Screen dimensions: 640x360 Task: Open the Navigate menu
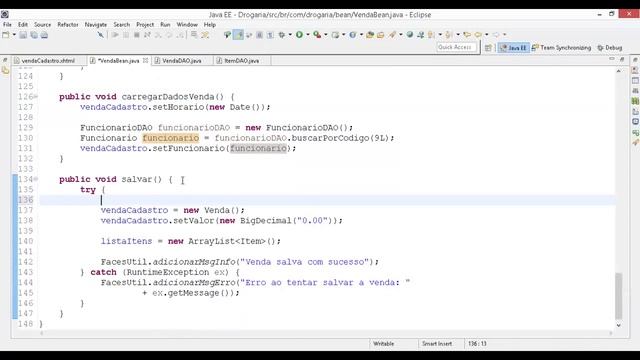click(x=96, y=24)
